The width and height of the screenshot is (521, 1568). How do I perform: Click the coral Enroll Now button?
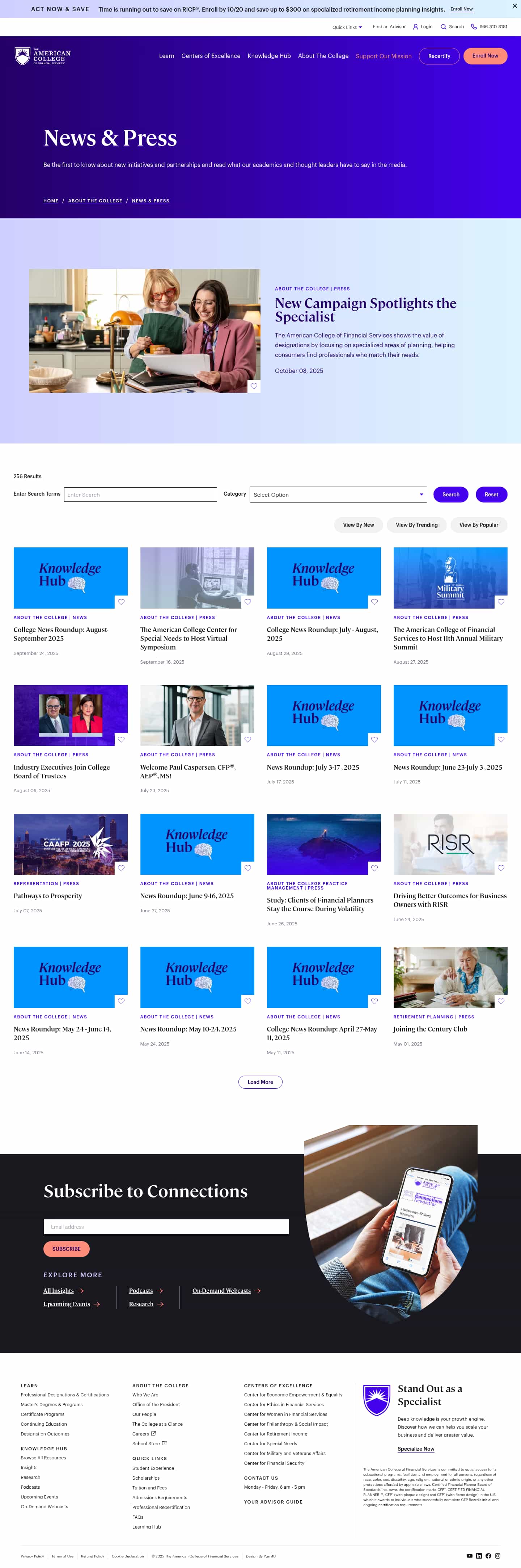coord(485,56)
